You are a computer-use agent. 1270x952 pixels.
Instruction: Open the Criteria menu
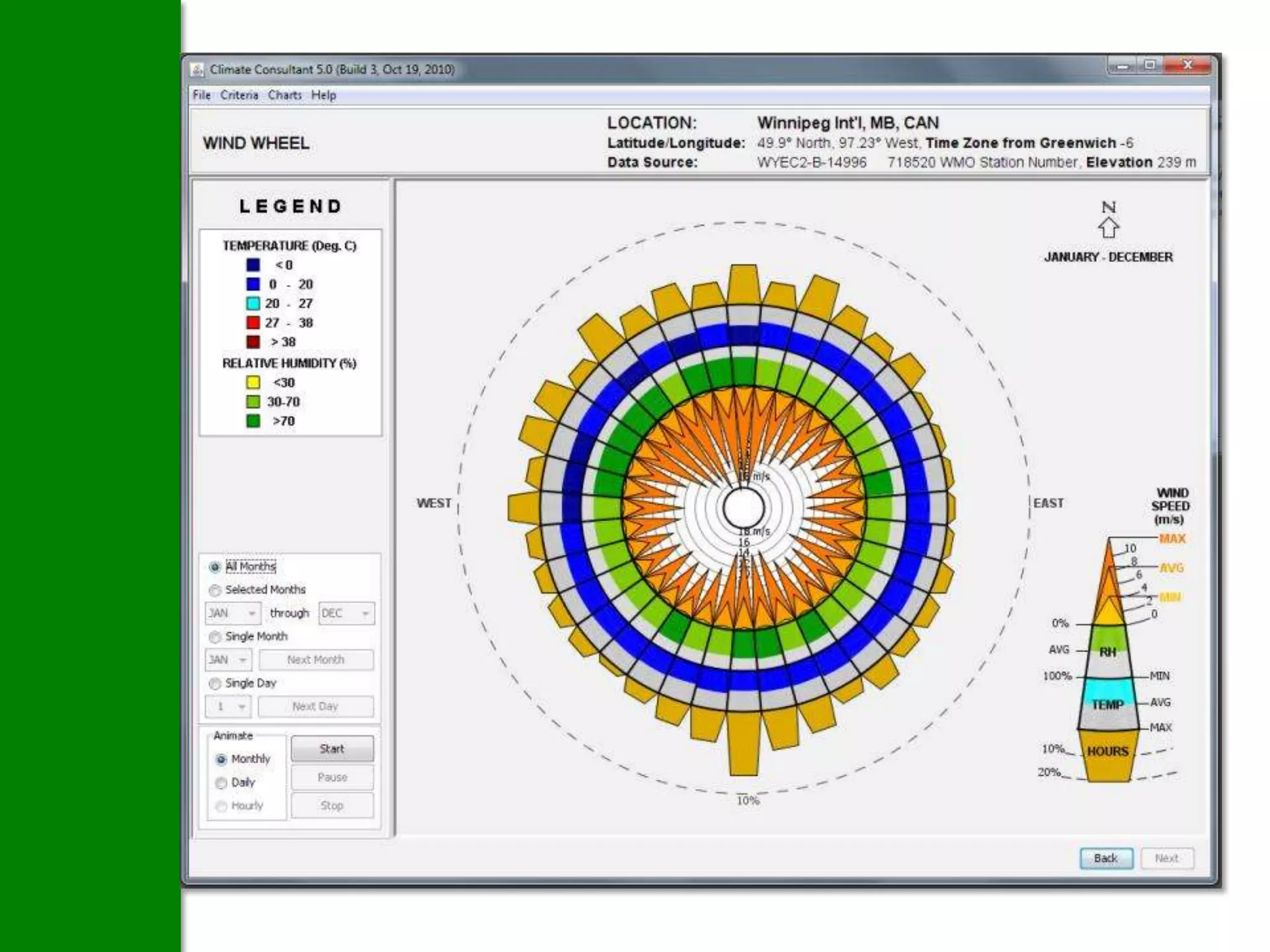[239, 95]
